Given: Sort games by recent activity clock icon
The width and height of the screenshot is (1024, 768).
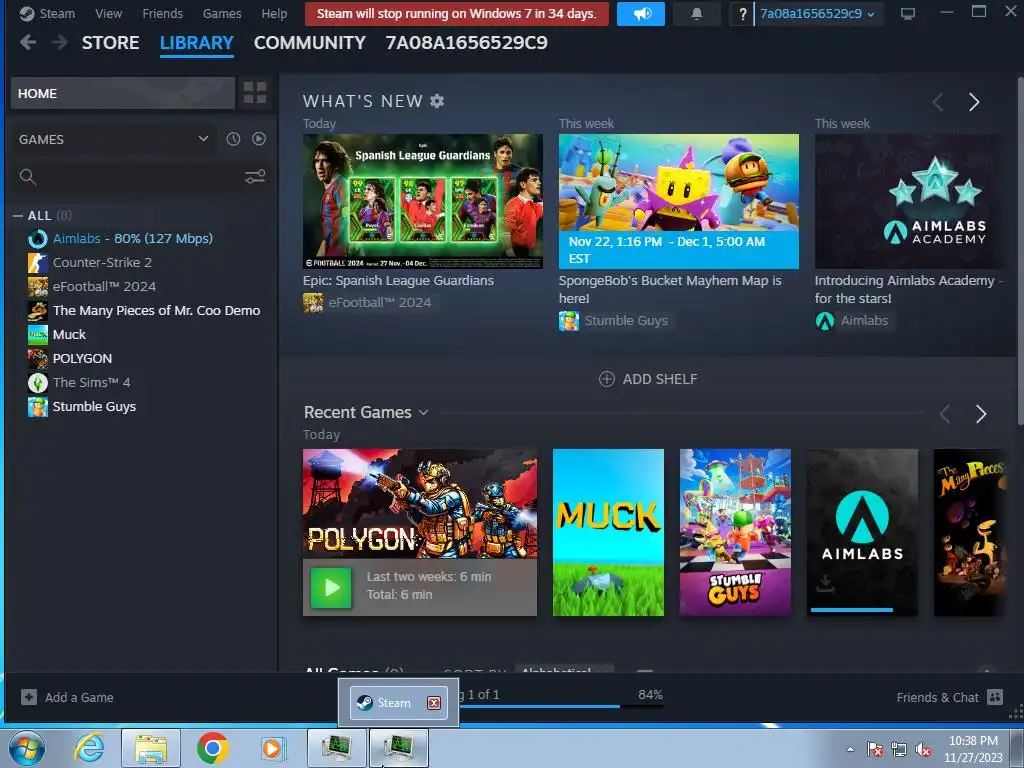Looking at the screenshot, I should click(233, 138).
